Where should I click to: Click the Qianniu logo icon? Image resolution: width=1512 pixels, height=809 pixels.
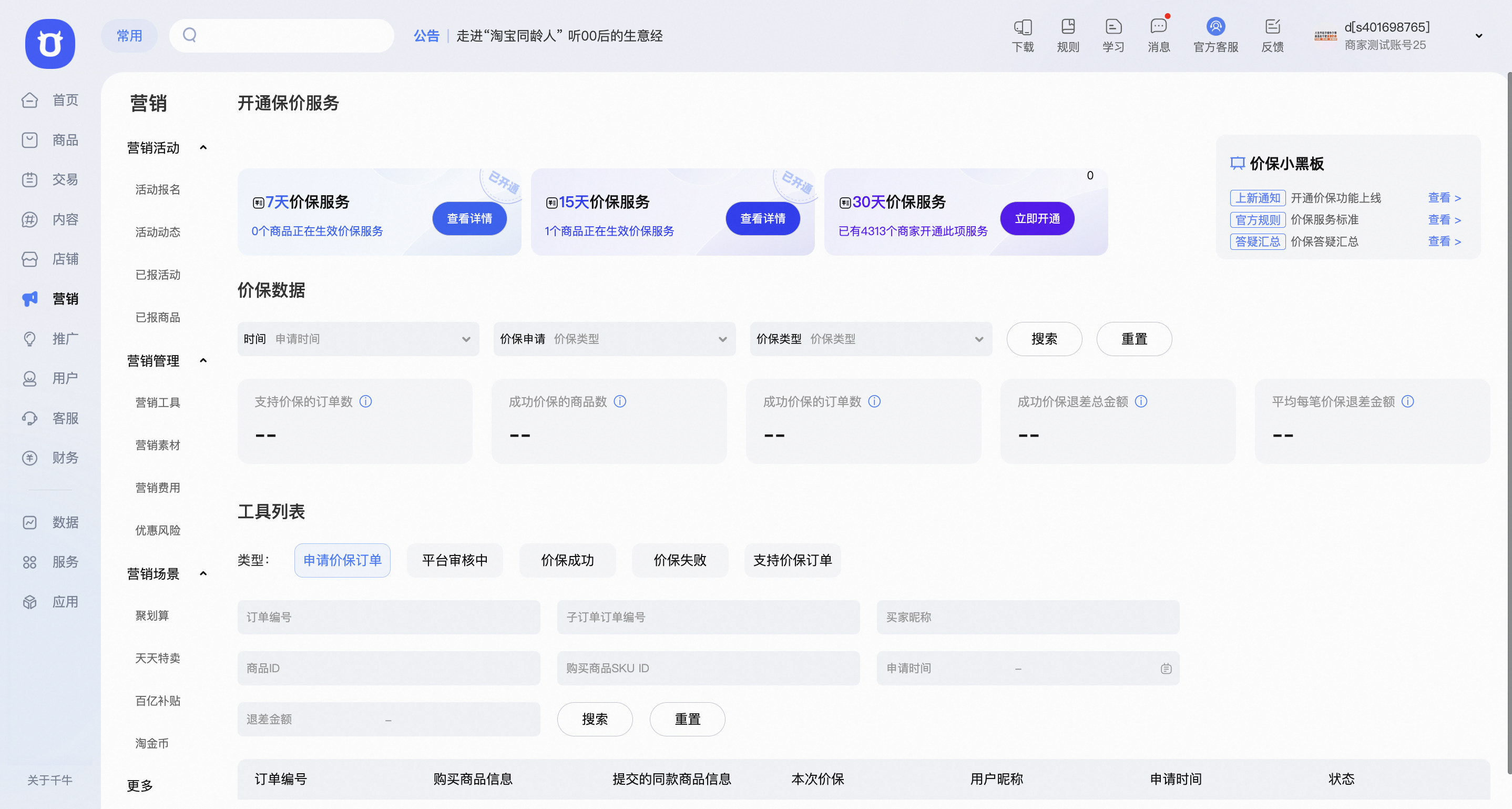(50, 44)
